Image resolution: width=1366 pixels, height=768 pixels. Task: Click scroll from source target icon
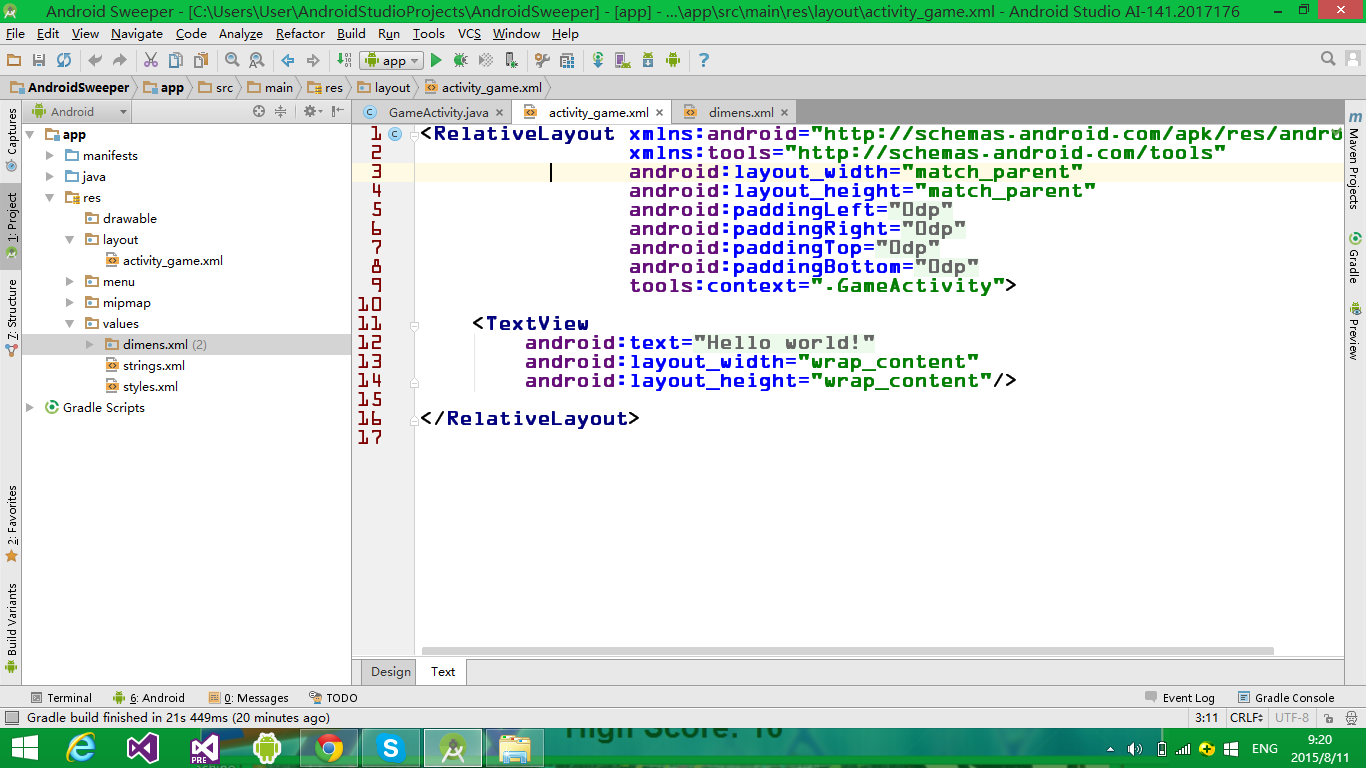[259, 111]
